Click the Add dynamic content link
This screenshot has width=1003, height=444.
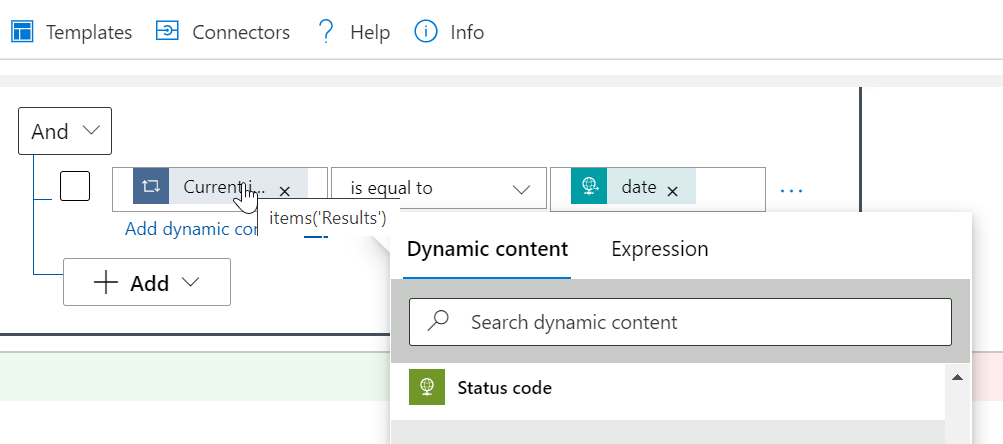[x=190, y=229]
